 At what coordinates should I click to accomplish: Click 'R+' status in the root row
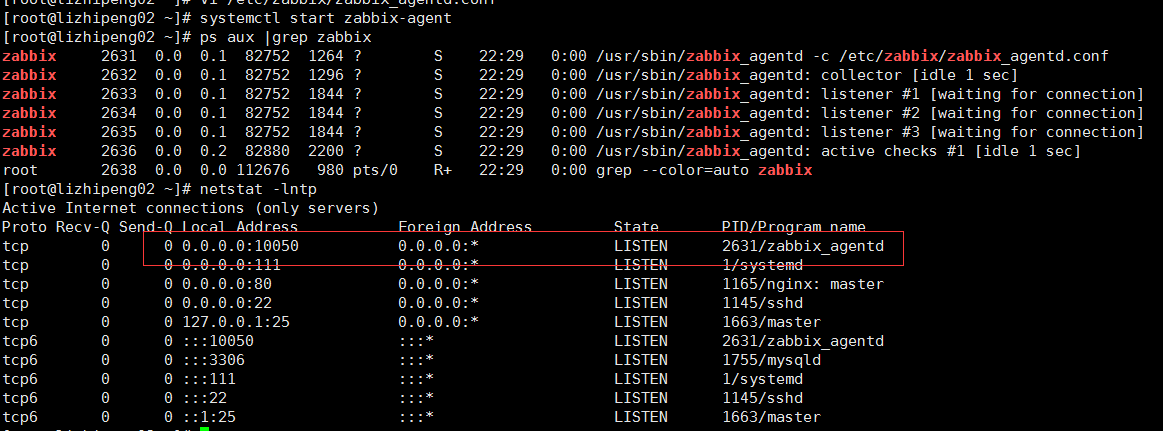click(x=443, y=170)
